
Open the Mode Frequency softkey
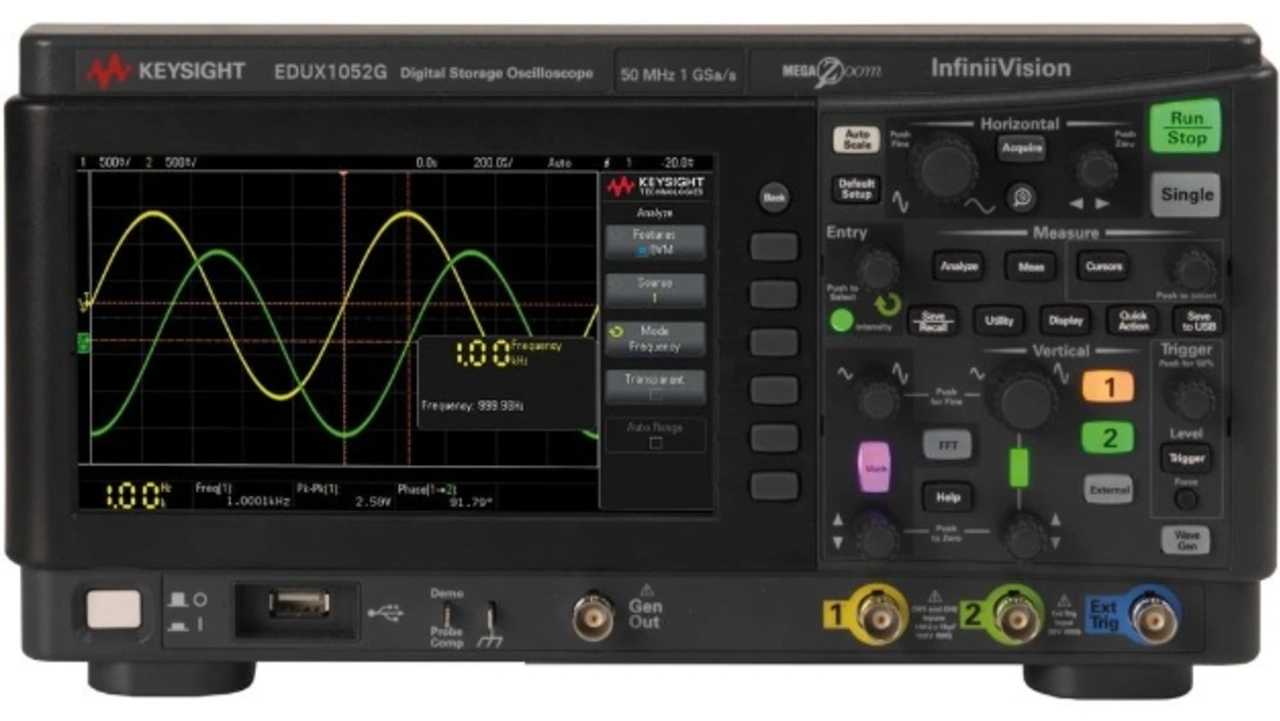[x=655, y=338]
